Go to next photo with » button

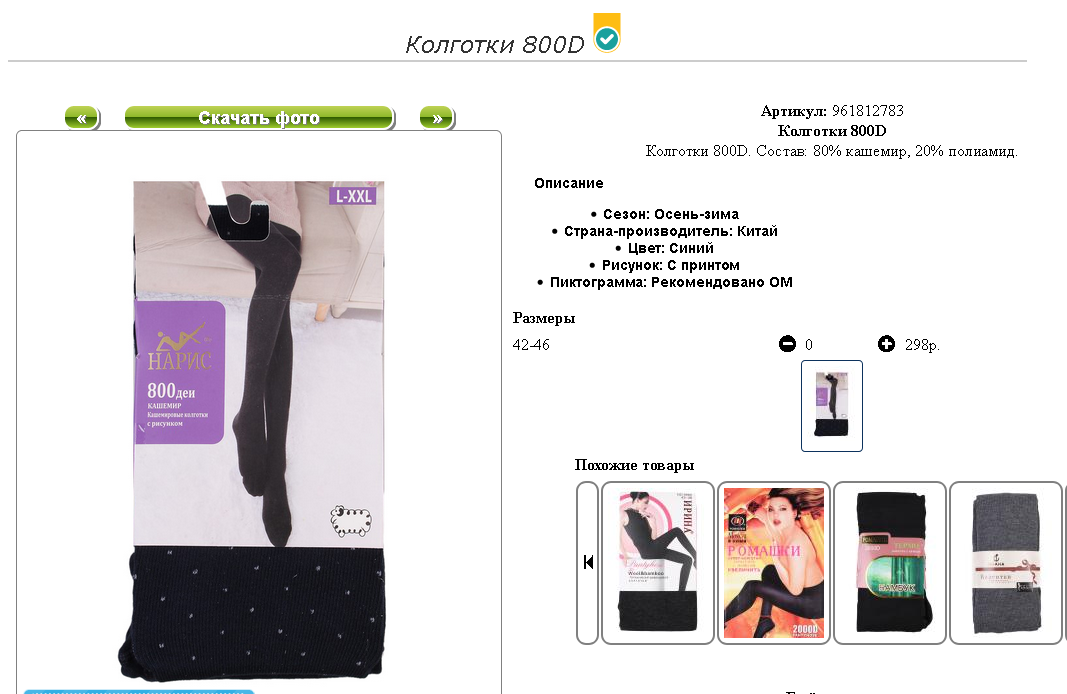[x=437, y=118]
